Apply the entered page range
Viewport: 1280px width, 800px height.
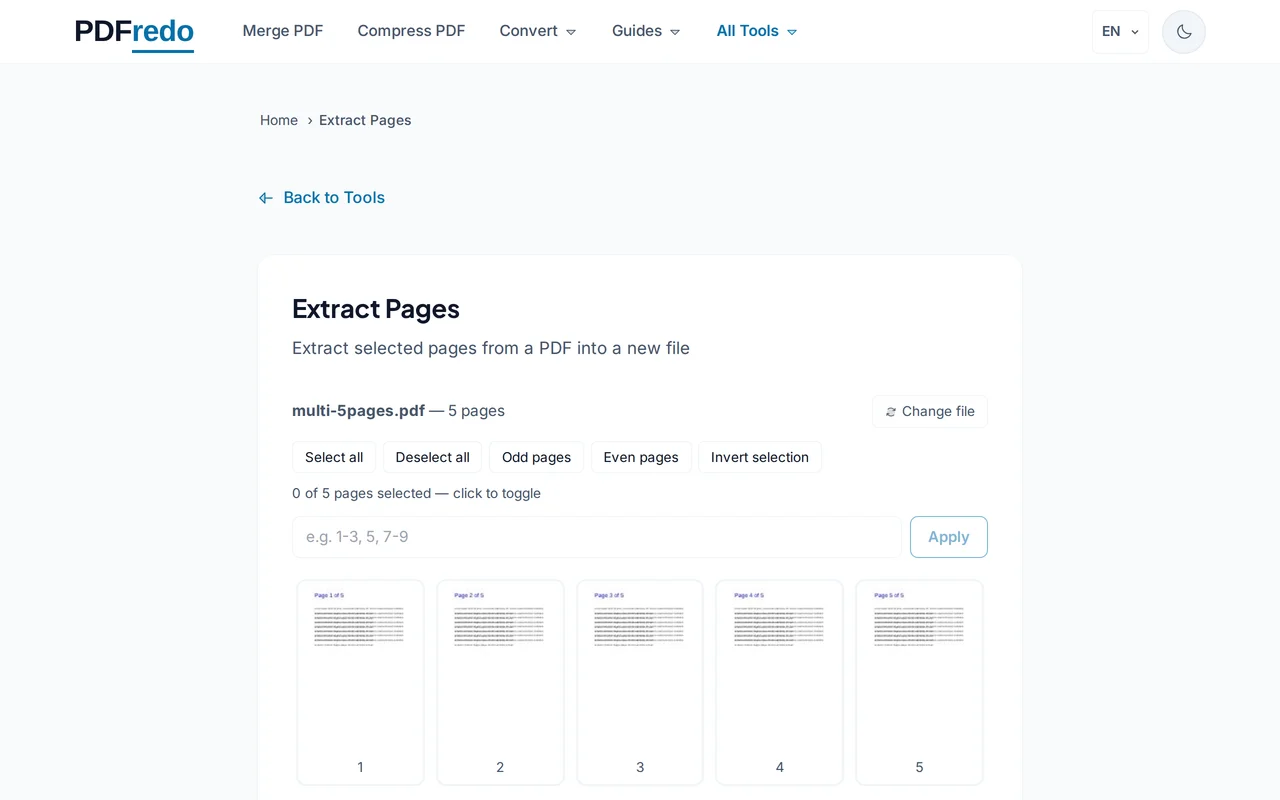coord(948,537)
